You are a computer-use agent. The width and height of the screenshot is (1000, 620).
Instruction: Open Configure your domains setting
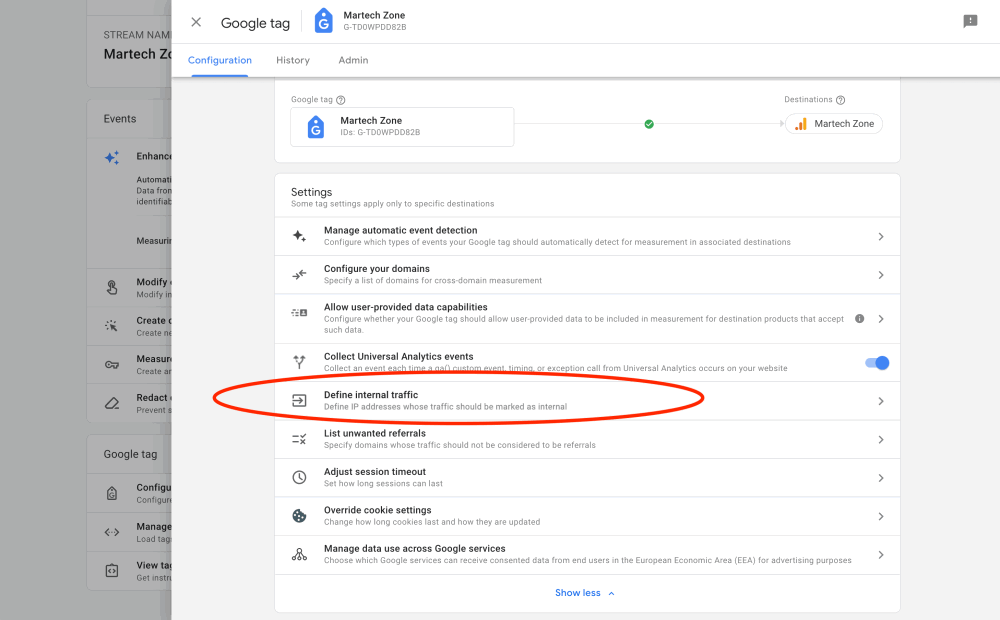click(x=587, y=274)
